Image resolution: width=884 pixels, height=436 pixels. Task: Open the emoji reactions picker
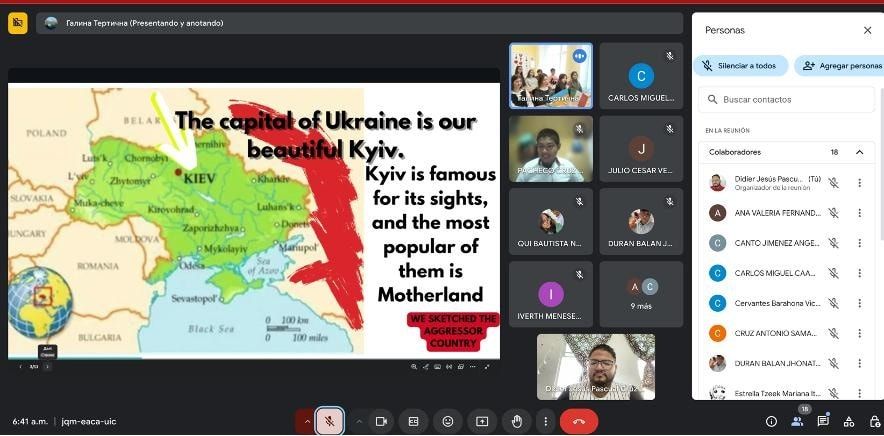coord(448,421)
